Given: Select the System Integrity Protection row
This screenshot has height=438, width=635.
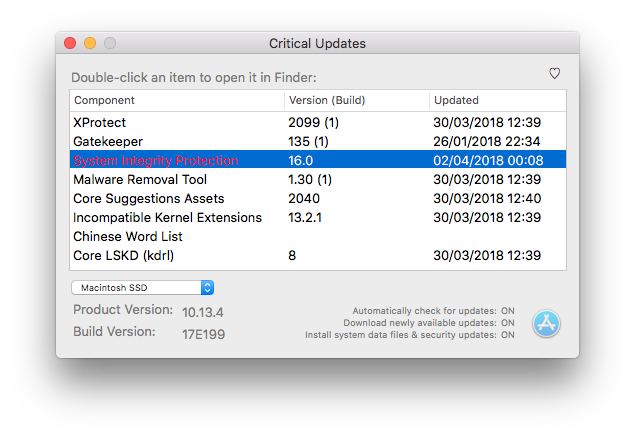Looking at the screenshot, I should click(318, 160).
